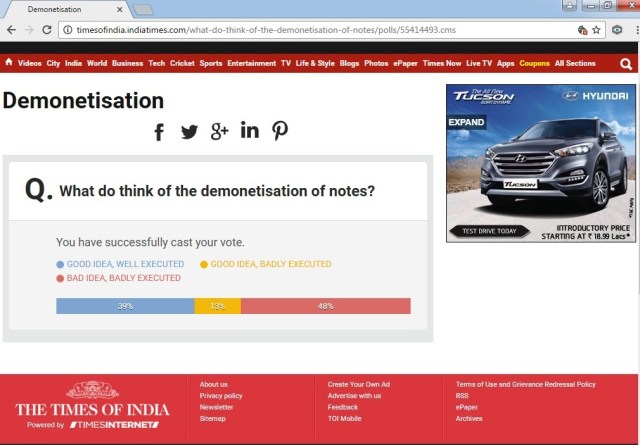Go to the Coupons navigation item

tap(534, 64)
